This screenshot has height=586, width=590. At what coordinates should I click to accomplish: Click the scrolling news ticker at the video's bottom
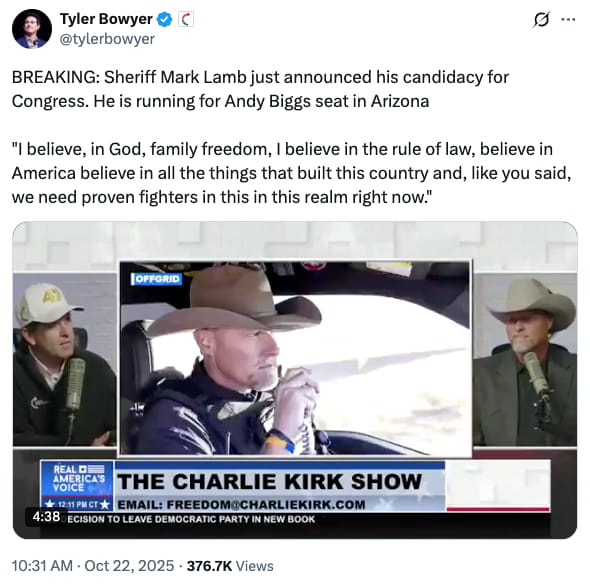190,519
